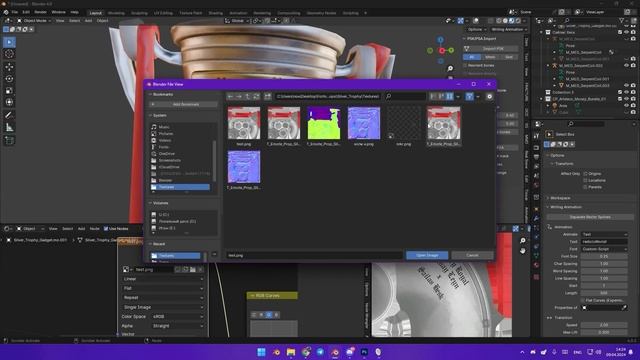The image size is (640, 360).
Task: Open the Render menu
Action: 40,12
